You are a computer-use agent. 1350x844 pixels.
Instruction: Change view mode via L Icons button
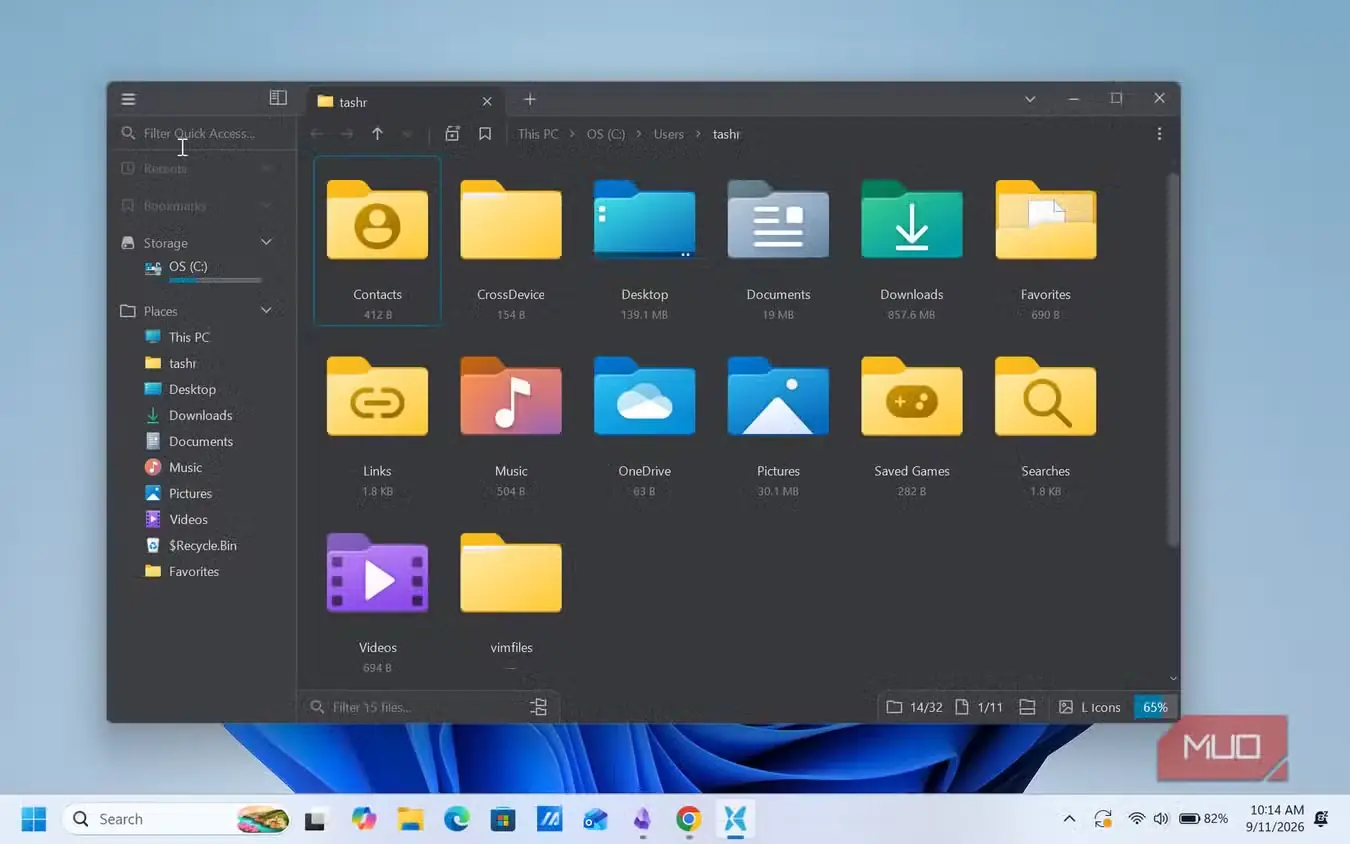coord(1090,707)
